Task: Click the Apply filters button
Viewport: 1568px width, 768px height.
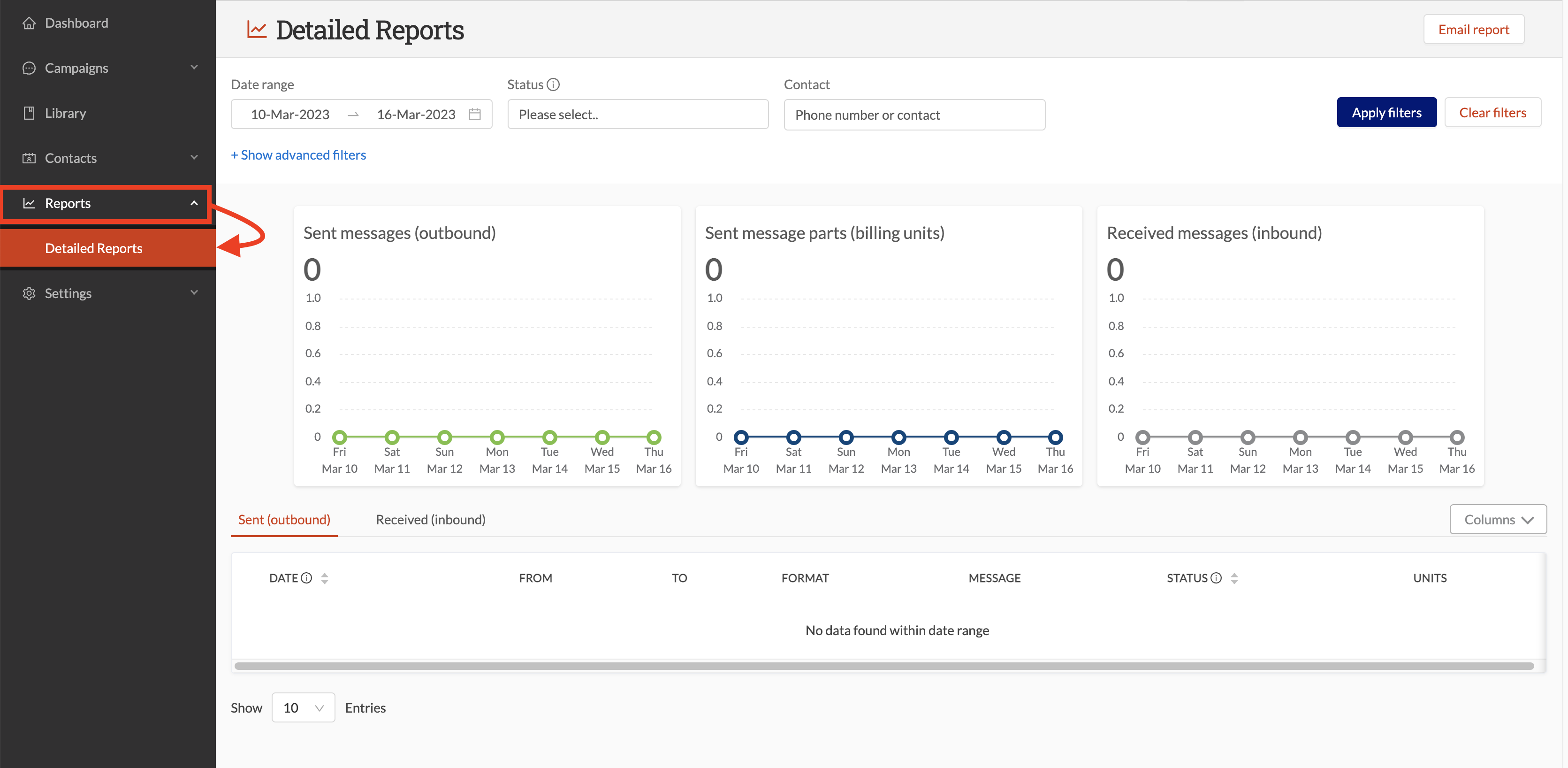Action: tap(1386, 112)
